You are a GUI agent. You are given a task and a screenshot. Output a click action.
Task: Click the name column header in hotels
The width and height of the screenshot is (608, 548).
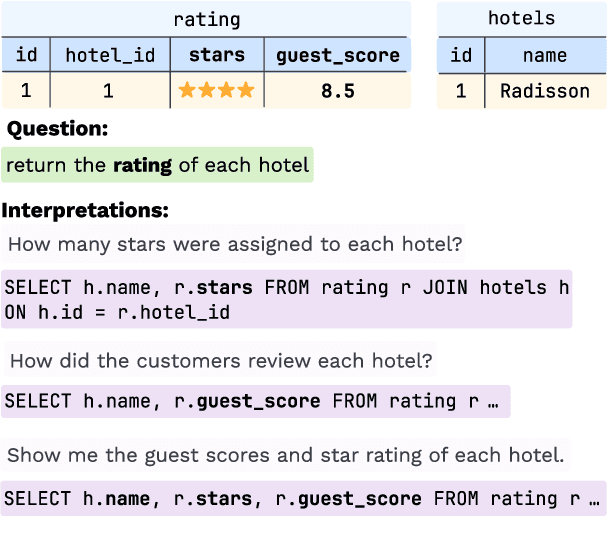(545, 56)
